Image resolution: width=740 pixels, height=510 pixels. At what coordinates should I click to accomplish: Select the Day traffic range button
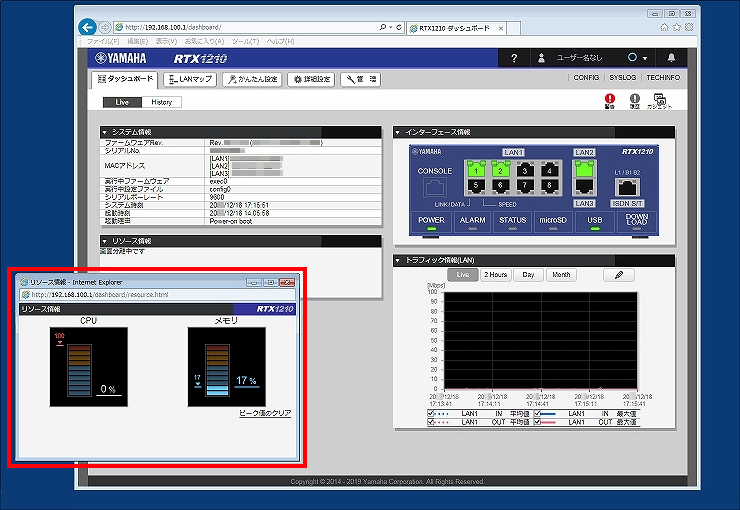528,275
